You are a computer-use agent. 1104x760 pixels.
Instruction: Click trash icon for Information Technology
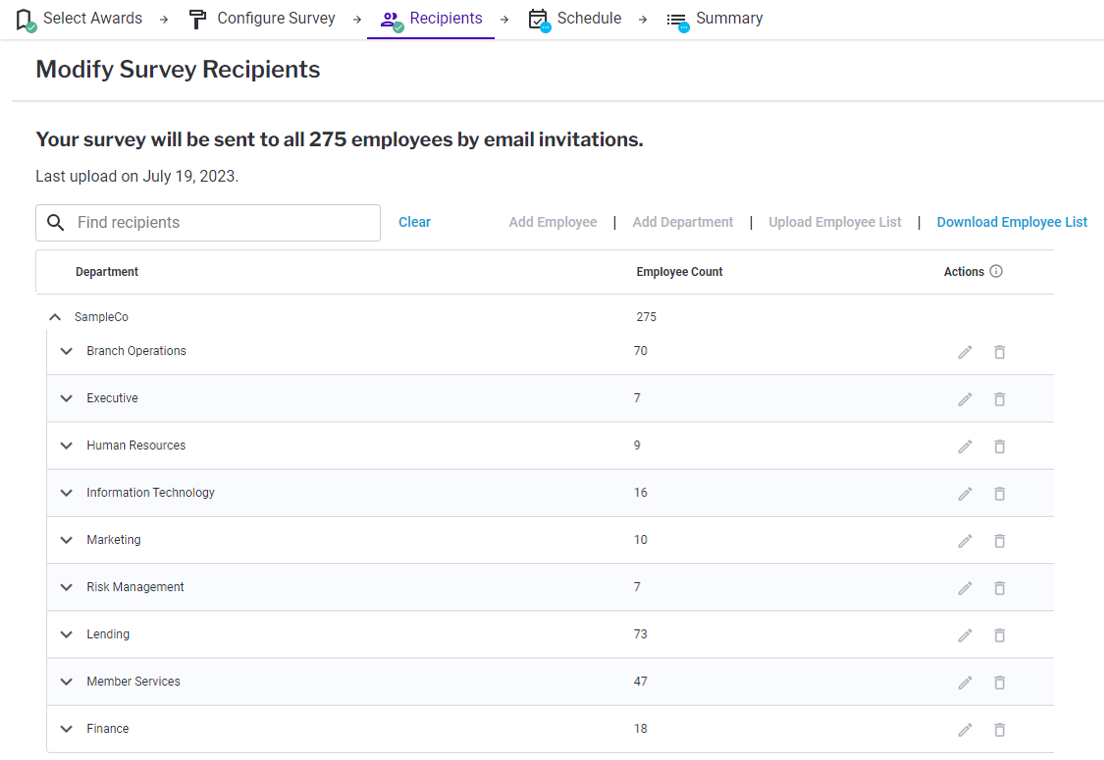click(x=999, y=493)
